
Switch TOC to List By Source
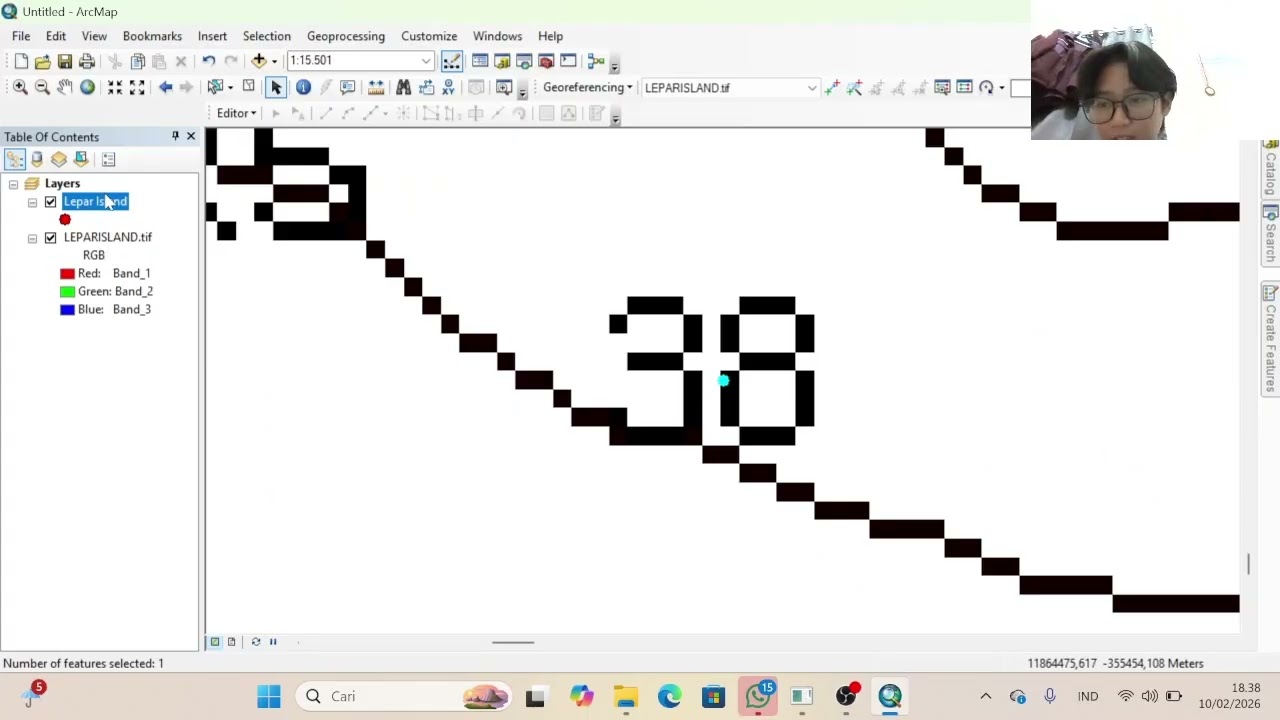pyautogui.click(x=37, y=159)
